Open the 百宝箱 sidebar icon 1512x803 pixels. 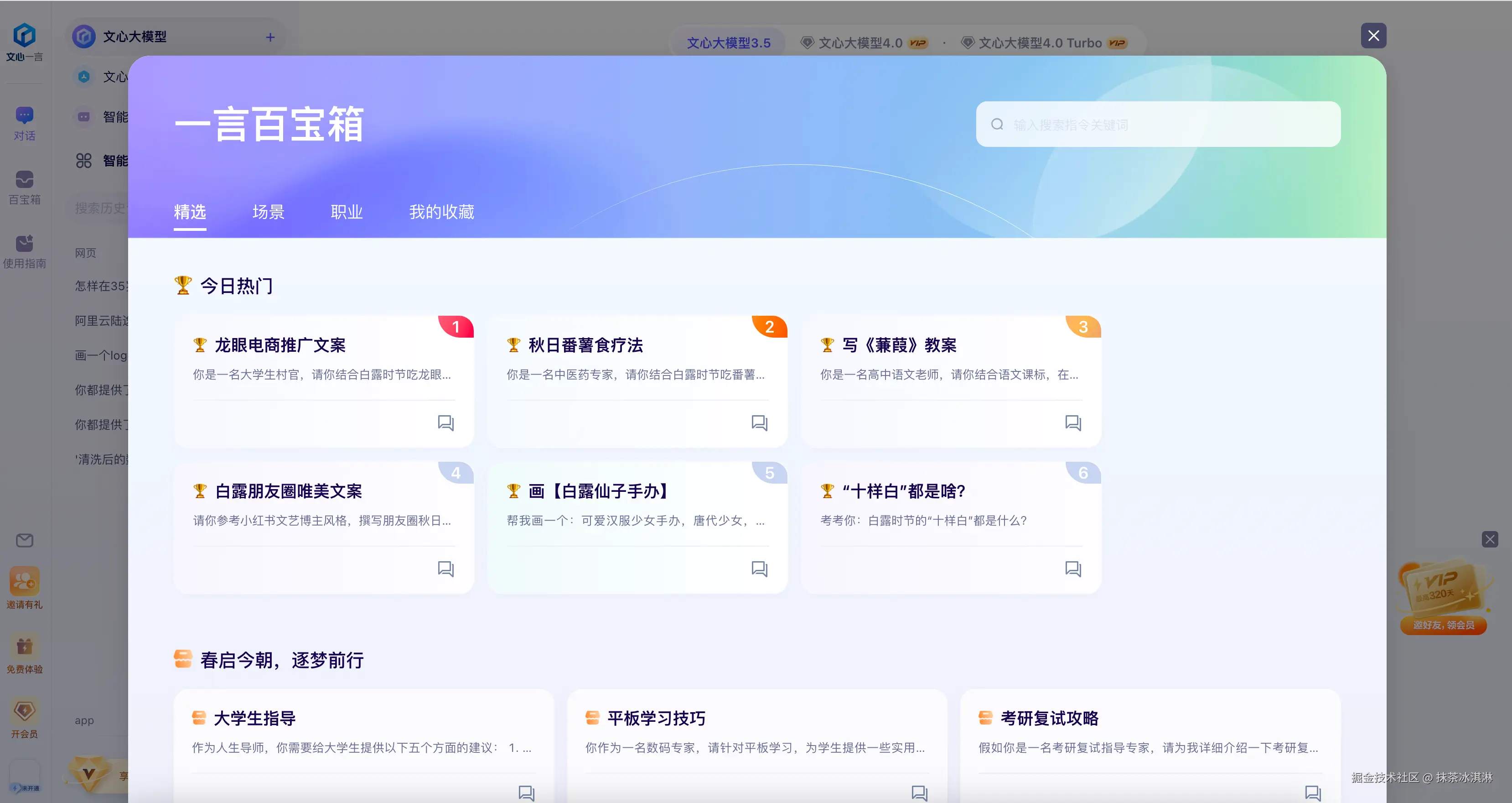[x=24, y=180]
